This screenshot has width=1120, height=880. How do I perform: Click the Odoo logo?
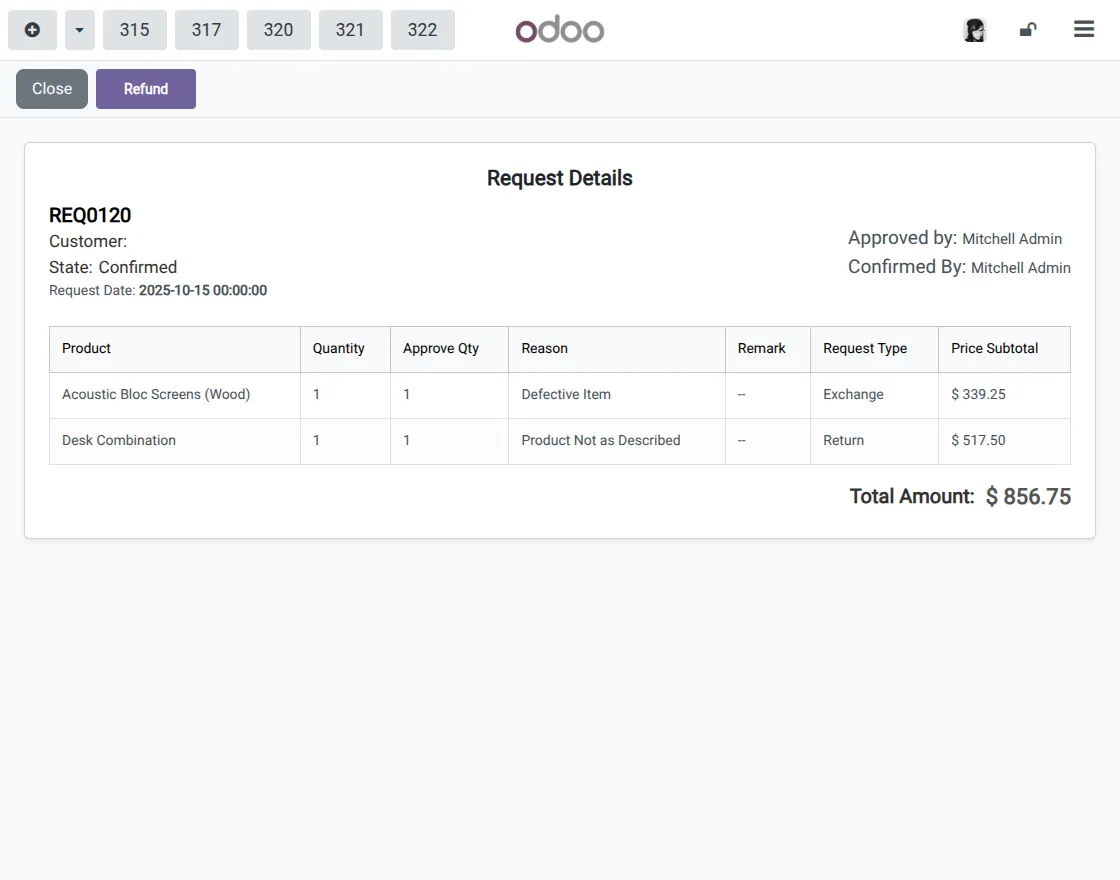click(x=559, y=29)
